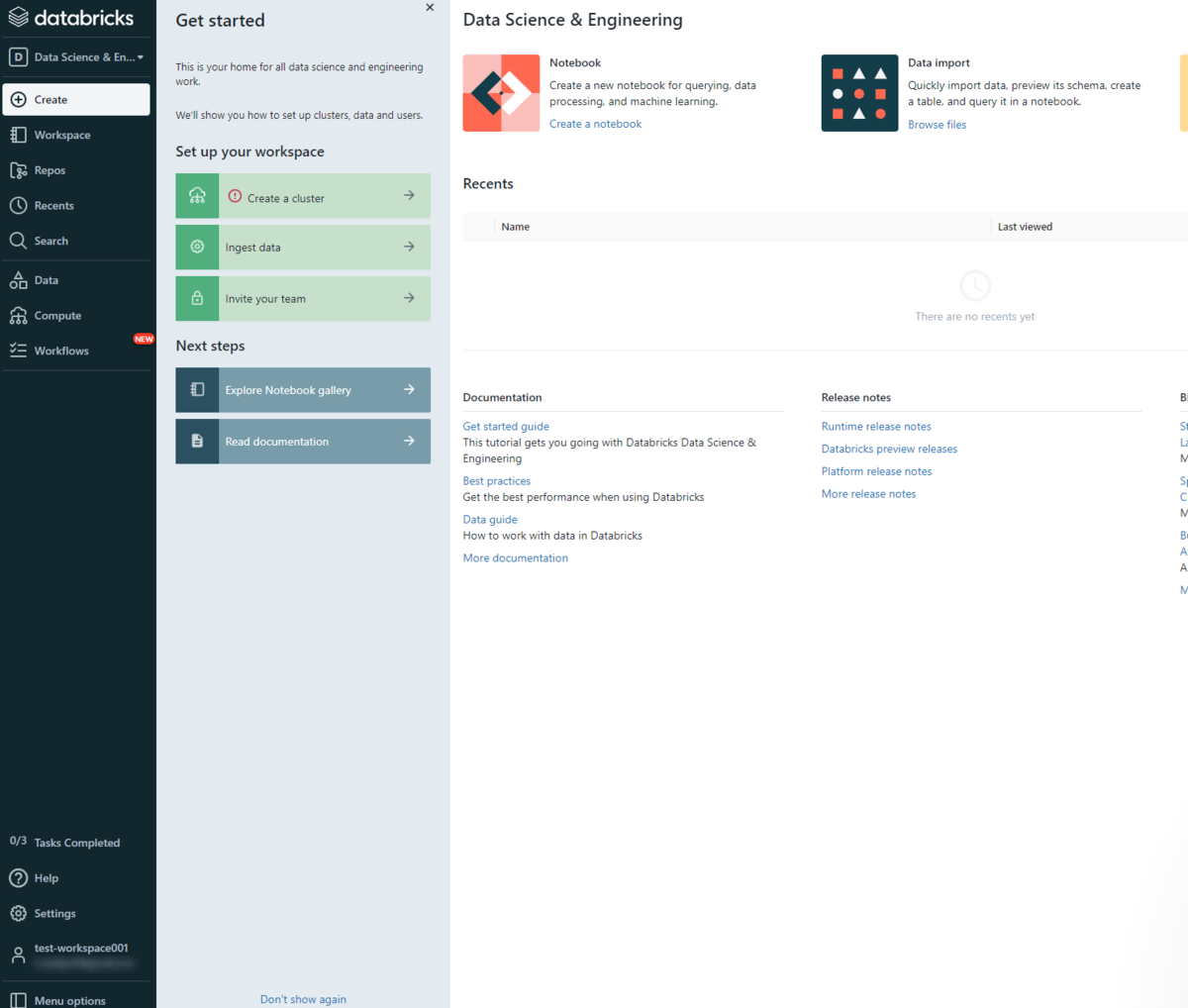Open the Best practices documentation link

496,481
